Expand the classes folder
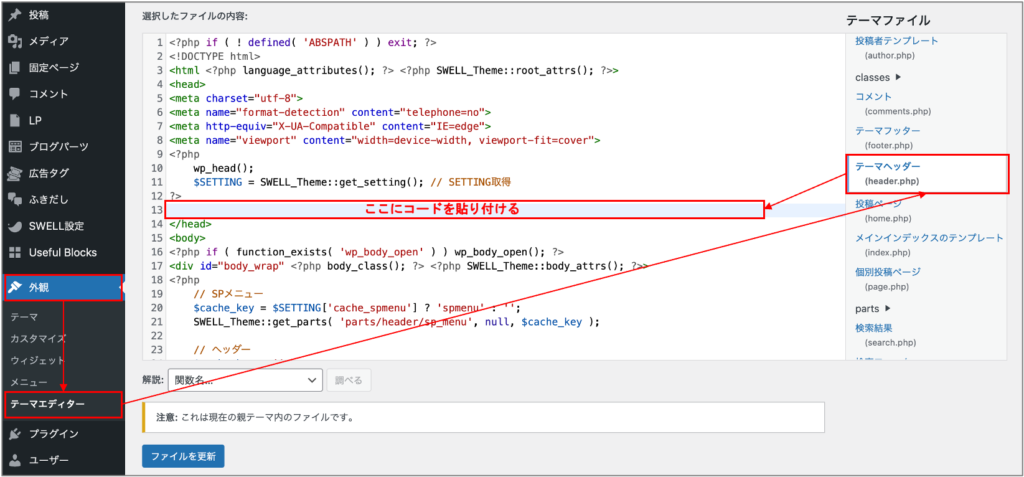 (x=878, y=77)
